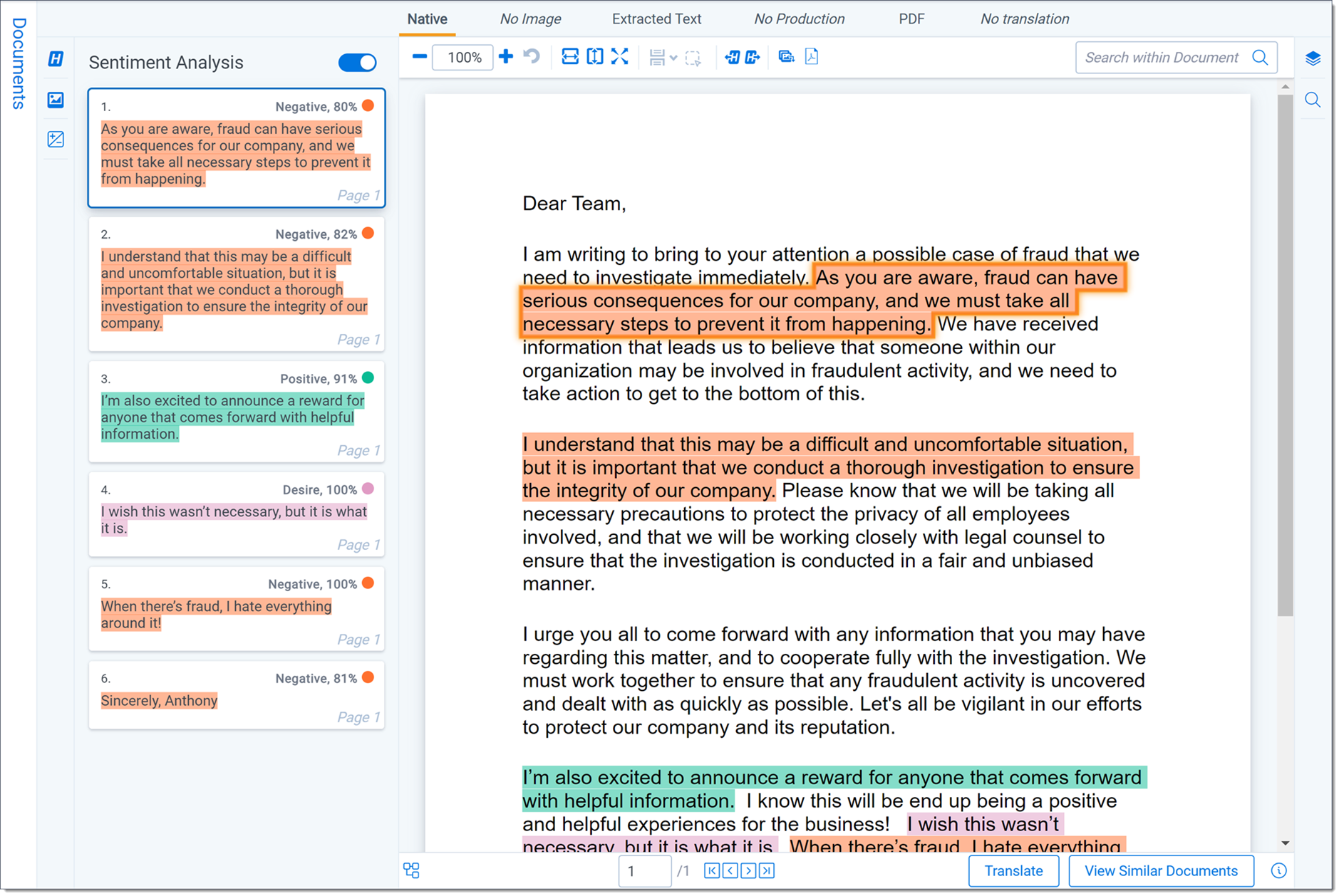Zoom out of the document
Viewport: 1339px width, 896px height.
click(x=420, y=57)
